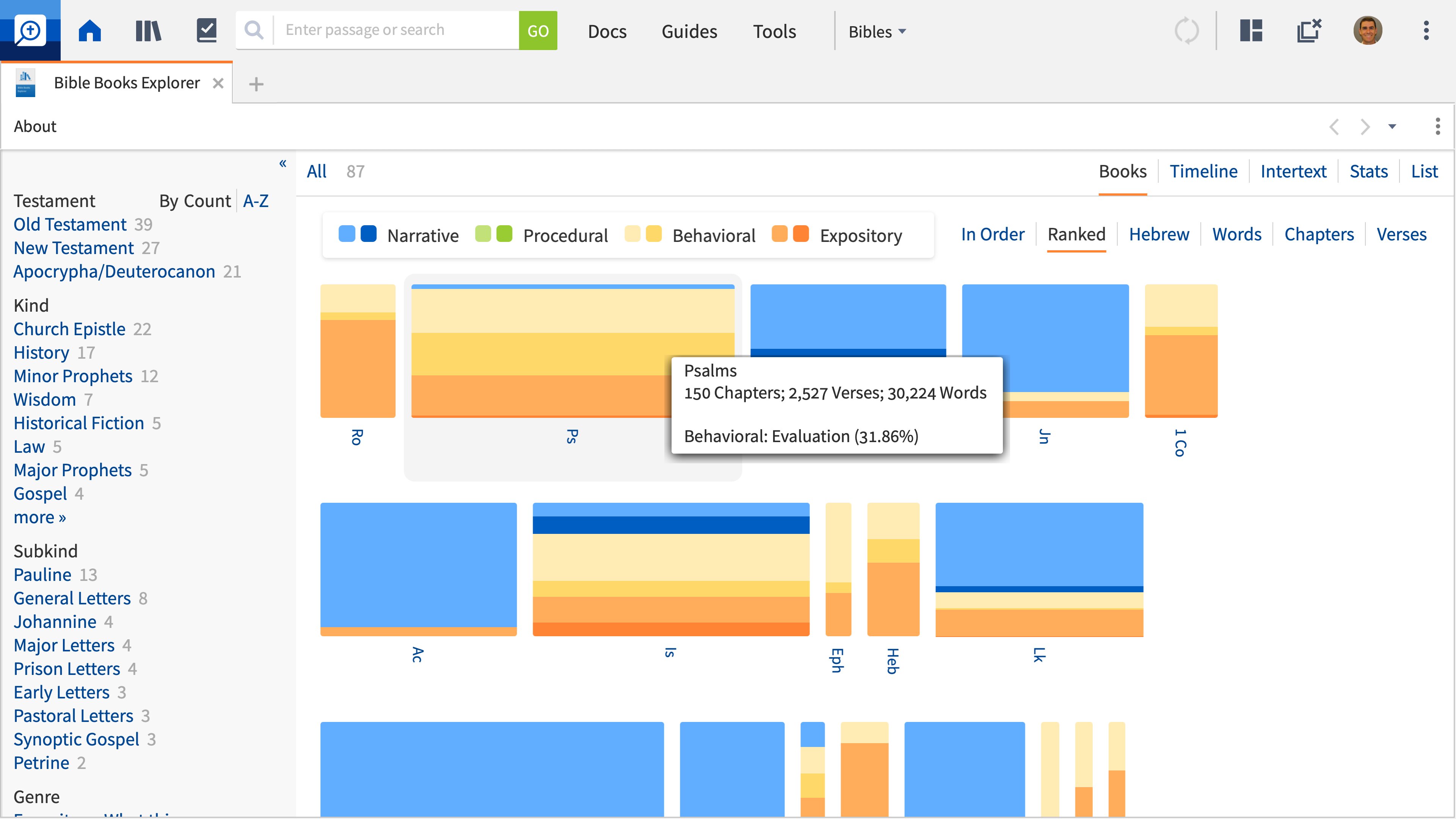The width and height of the screenshot is (1456, 819).
Task: Open the checklist notes icon
Action: click(x=207, y=30)
